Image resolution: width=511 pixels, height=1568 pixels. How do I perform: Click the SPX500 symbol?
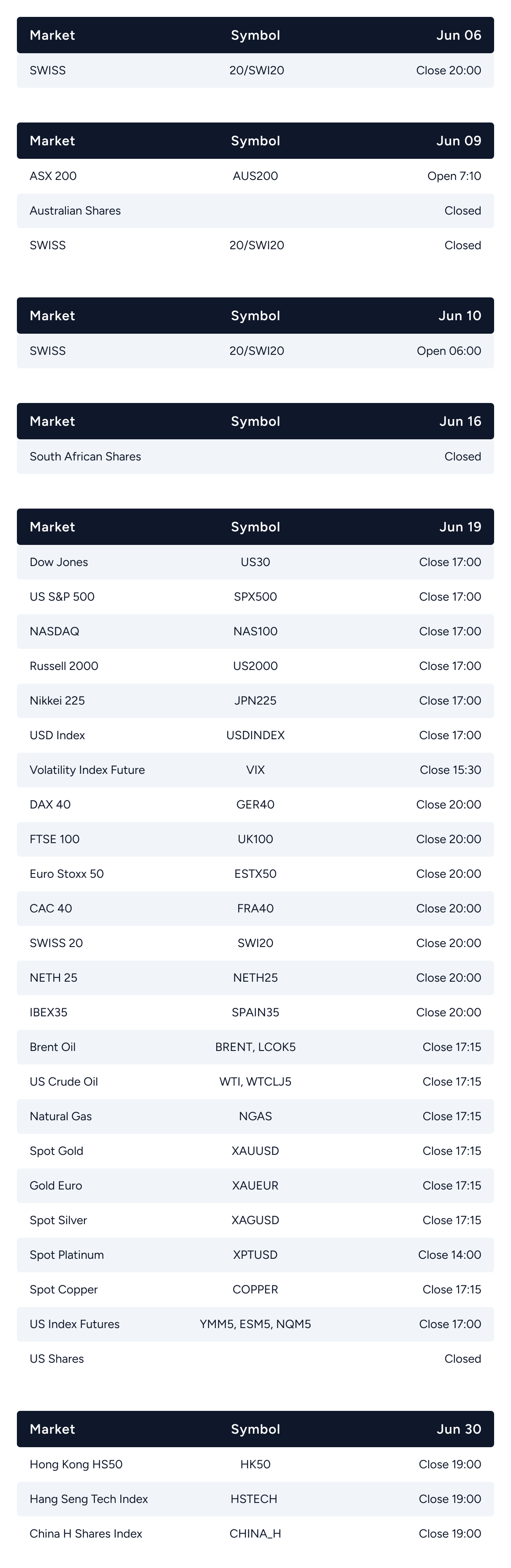[255, 596]
